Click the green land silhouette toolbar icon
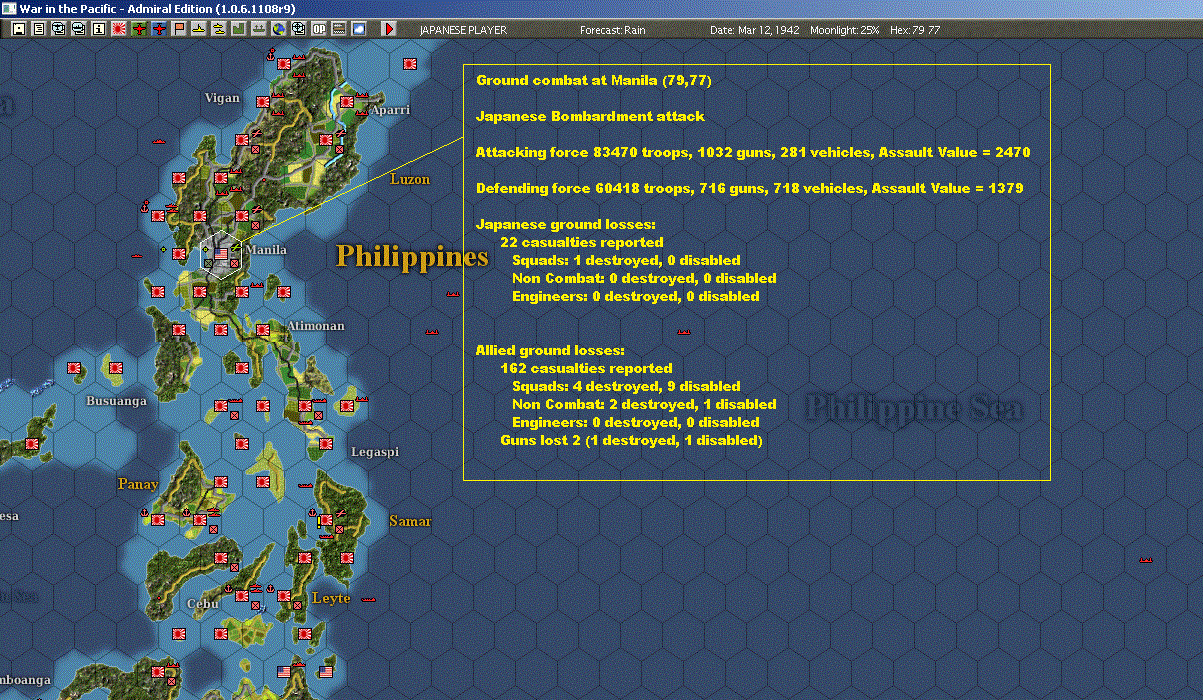 [x=239, y=29]
